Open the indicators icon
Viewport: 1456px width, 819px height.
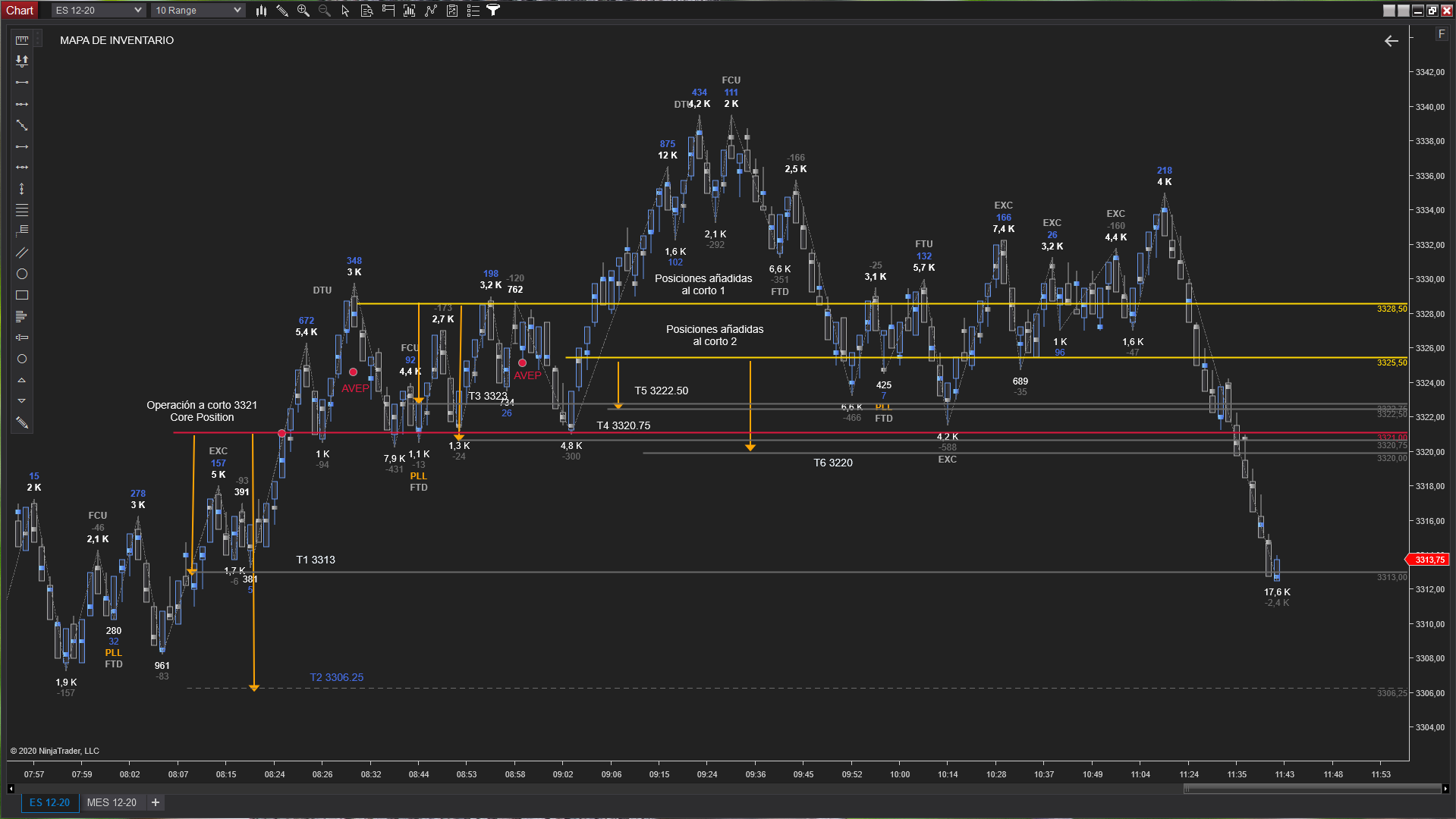tap(431, 11)
